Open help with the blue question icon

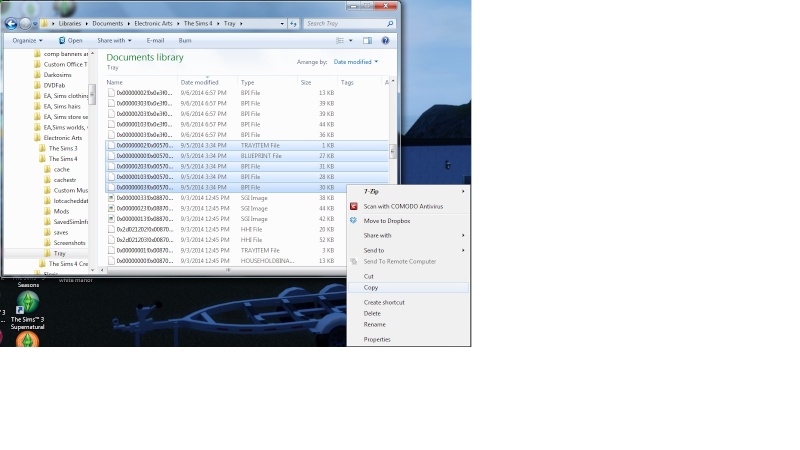tap(385, 40)
